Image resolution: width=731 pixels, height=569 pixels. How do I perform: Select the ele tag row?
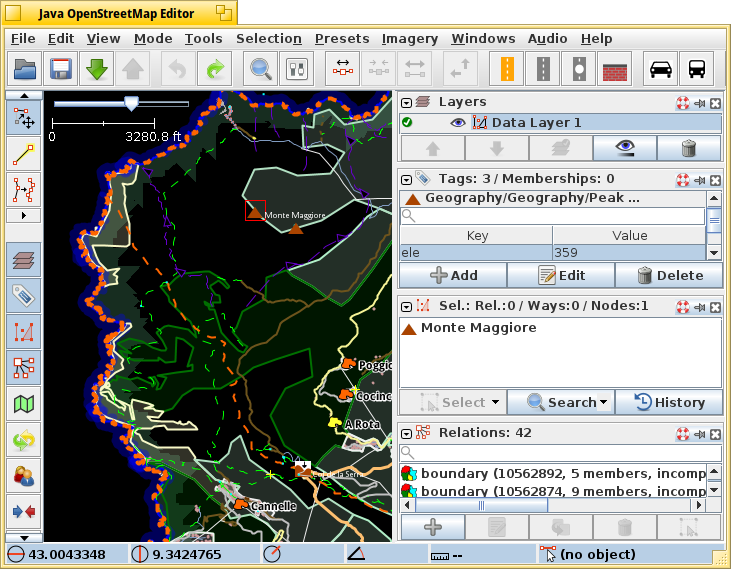[553, 253]
